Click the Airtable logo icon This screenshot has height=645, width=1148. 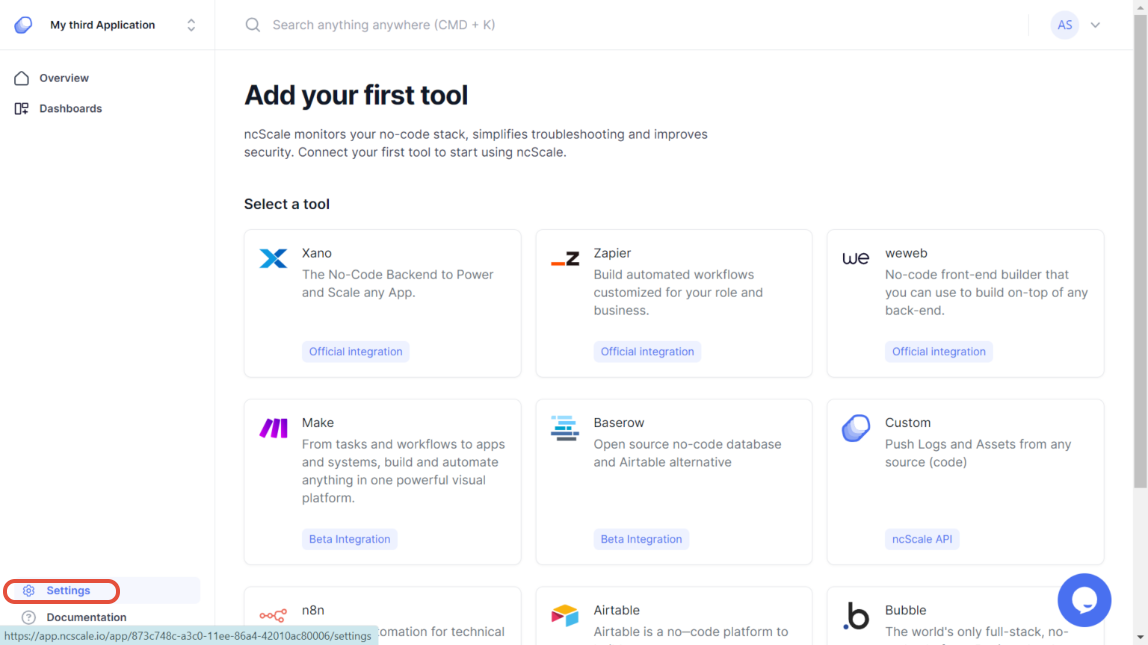tap(565, 616)
